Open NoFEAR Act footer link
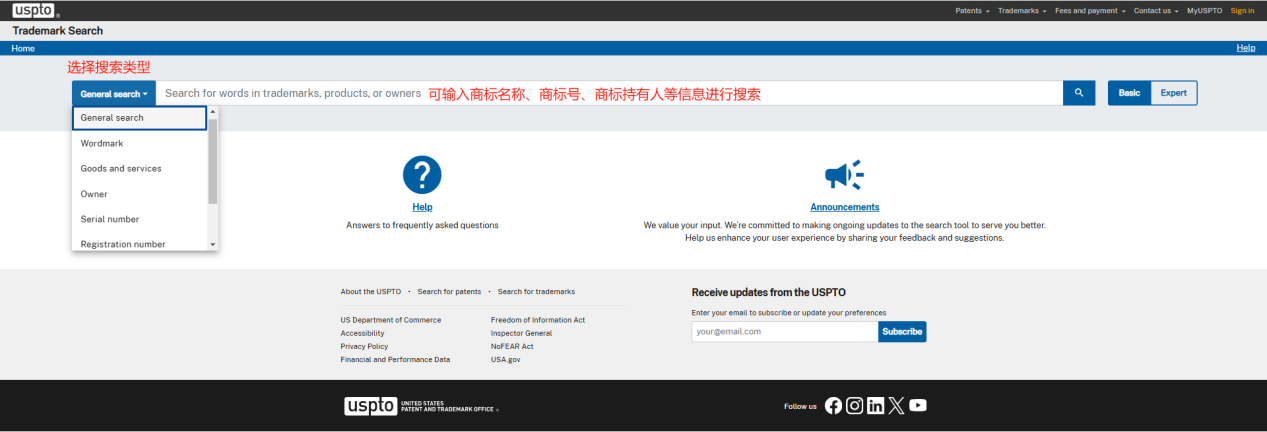The width and height of the screenshot is (1267, 432). pos(512,346)
